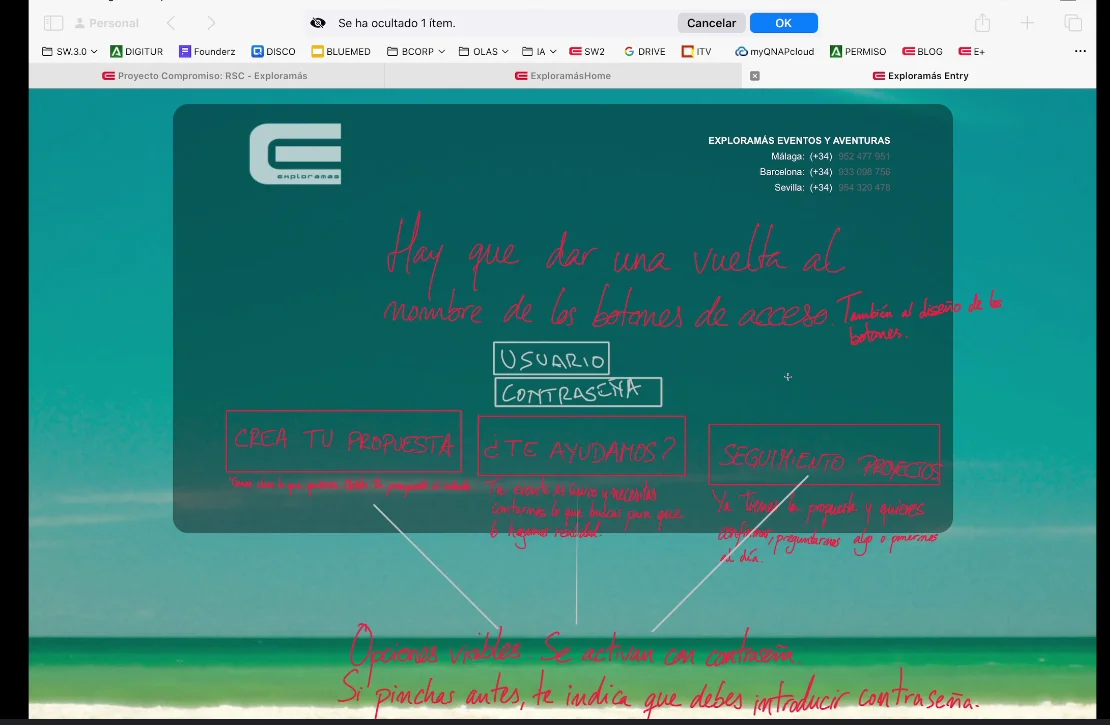Click the hidden-item eye icon

click(318, 23)
